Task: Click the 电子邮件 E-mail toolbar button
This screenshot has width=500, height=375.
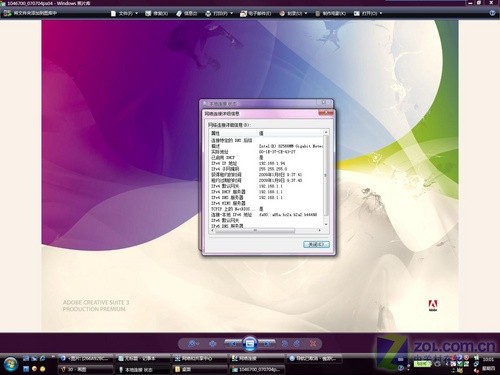Action: (x=256, y=13)
